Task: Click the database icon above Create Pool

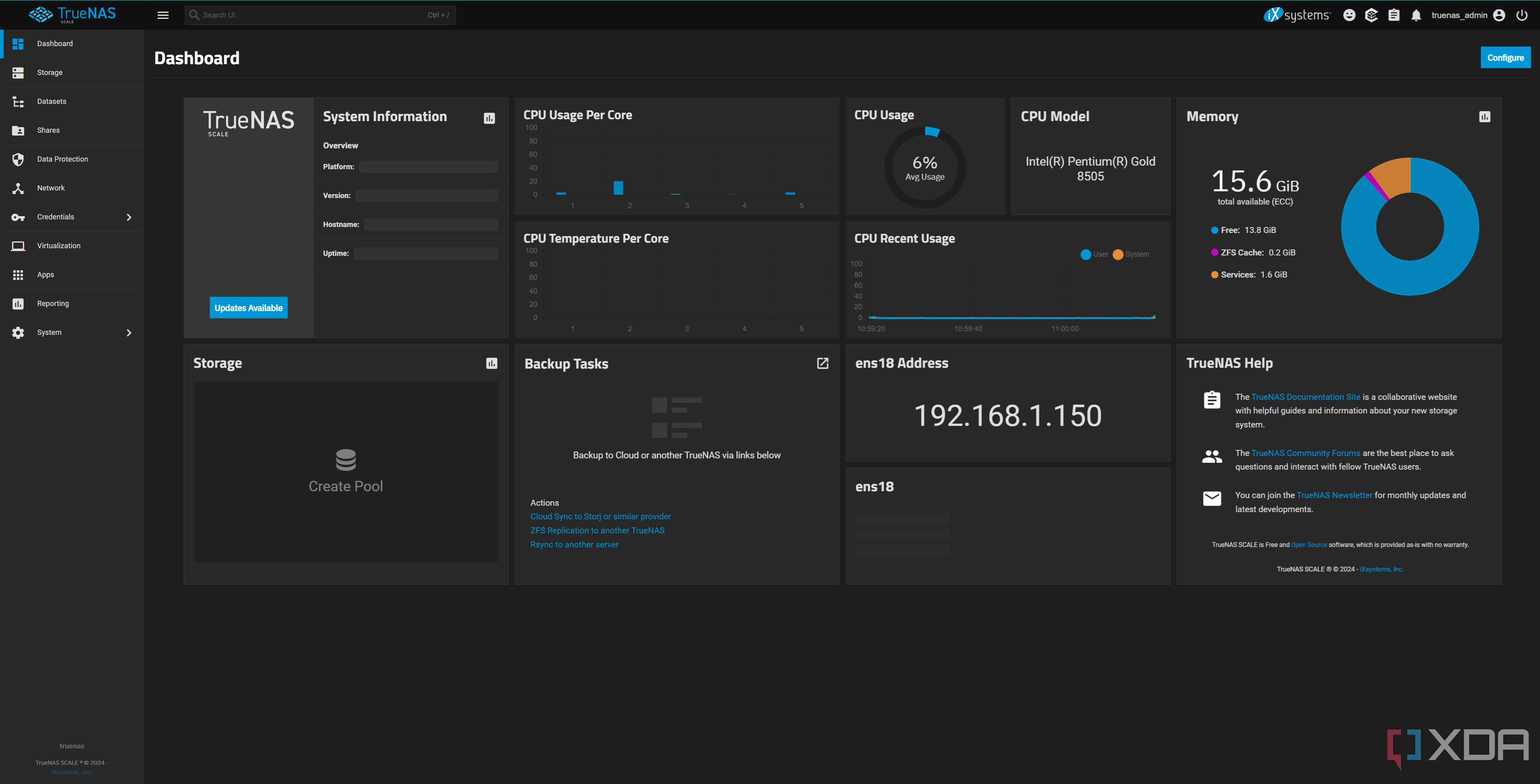Action: point(345,460)
